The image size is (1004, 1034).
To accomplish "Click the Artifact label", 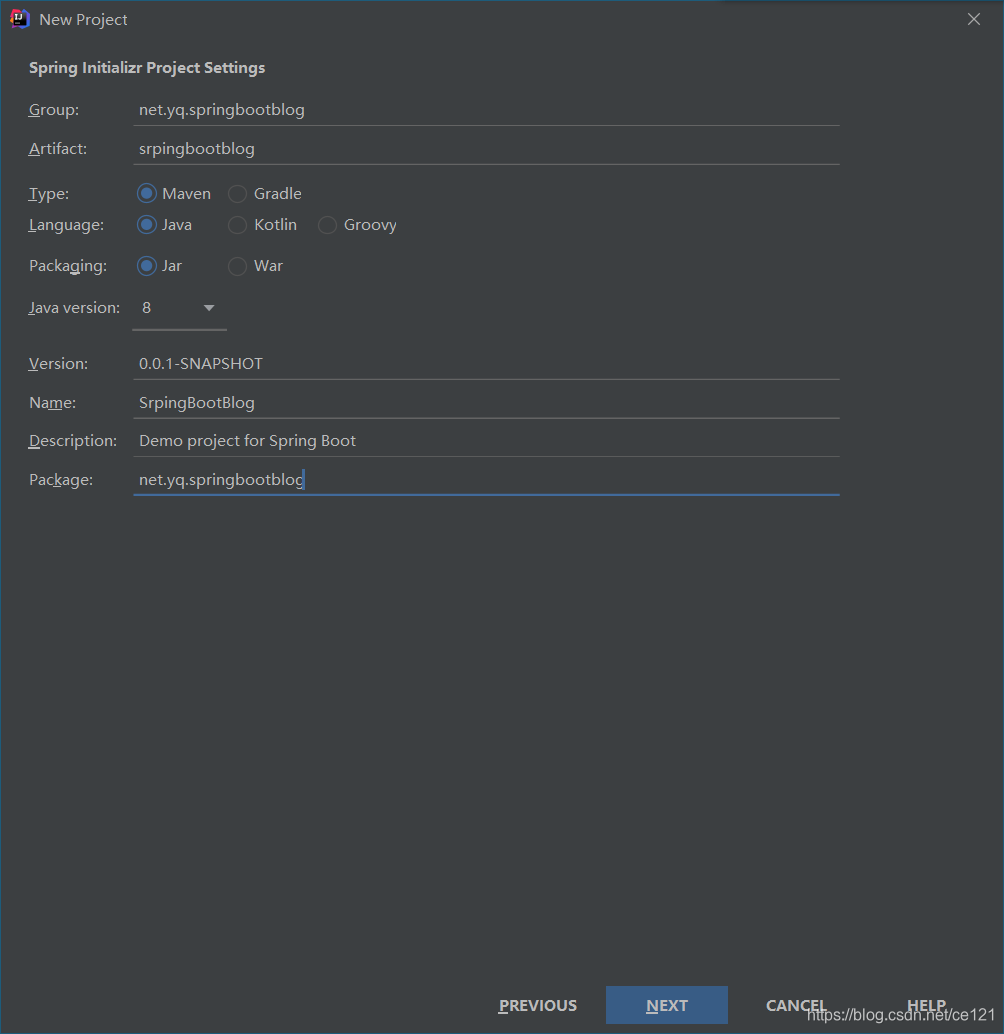I will tap(57, 148).
